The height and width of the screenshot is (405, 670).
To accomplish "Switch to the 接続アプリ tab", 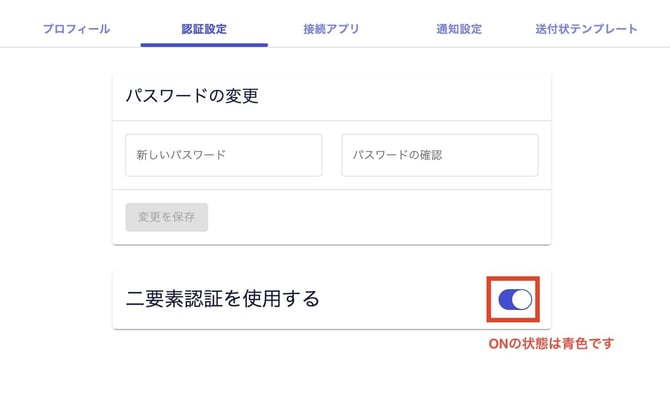I will [x=332, y=29].
